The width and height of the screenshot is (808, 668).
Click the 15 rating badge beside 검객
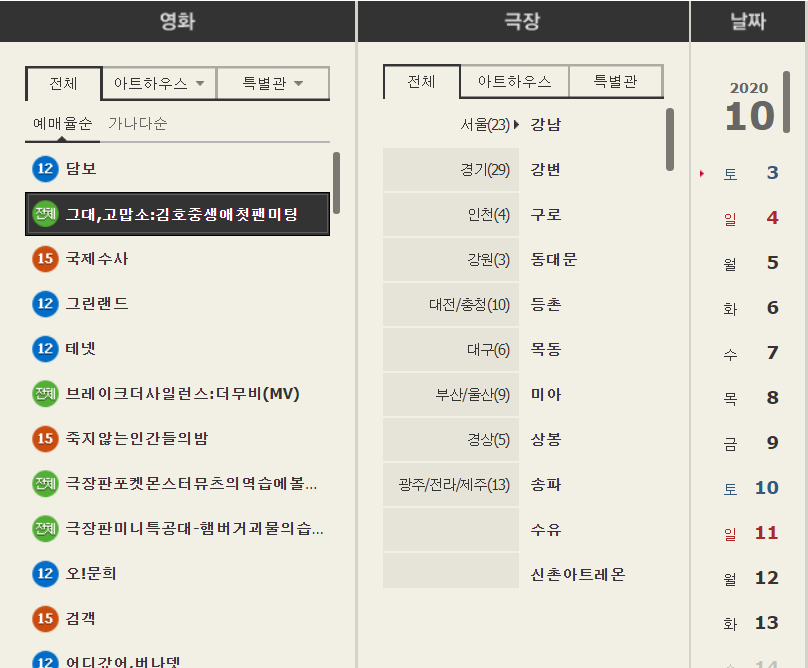tap(45, 619)
